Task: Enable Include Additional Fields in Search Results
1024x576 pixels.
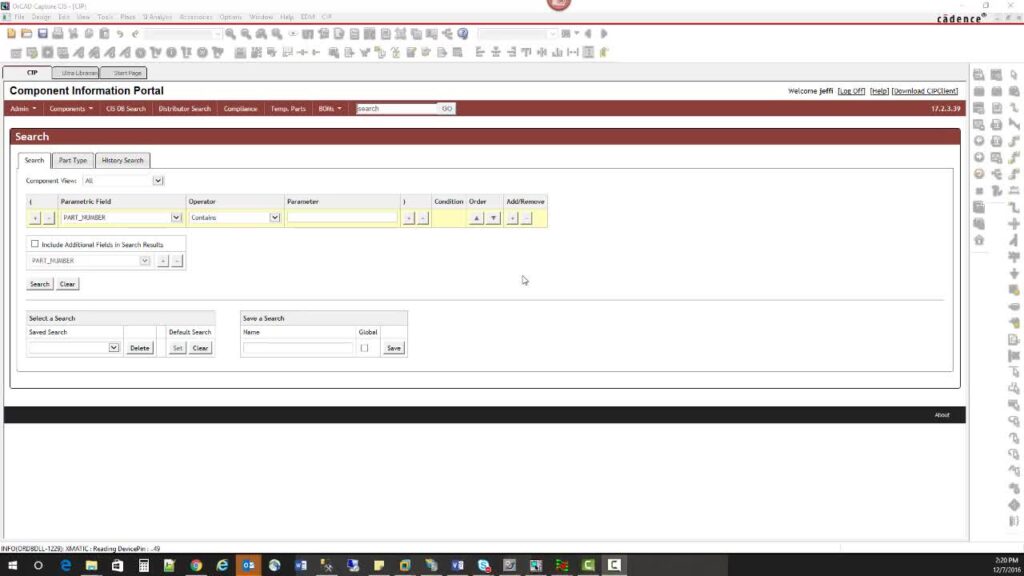Action: coord(35,244)
